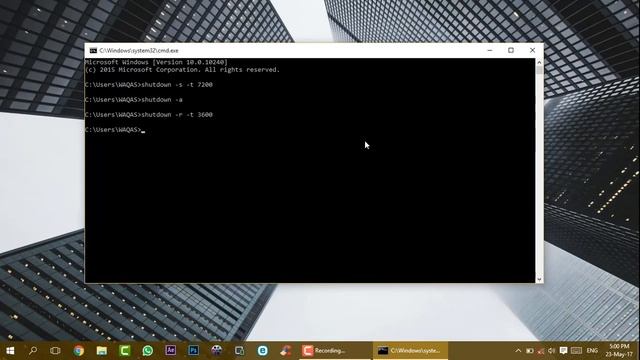Open the touch keyboard tray icon
Screen dimensions: 640x360
coord(576,351)
